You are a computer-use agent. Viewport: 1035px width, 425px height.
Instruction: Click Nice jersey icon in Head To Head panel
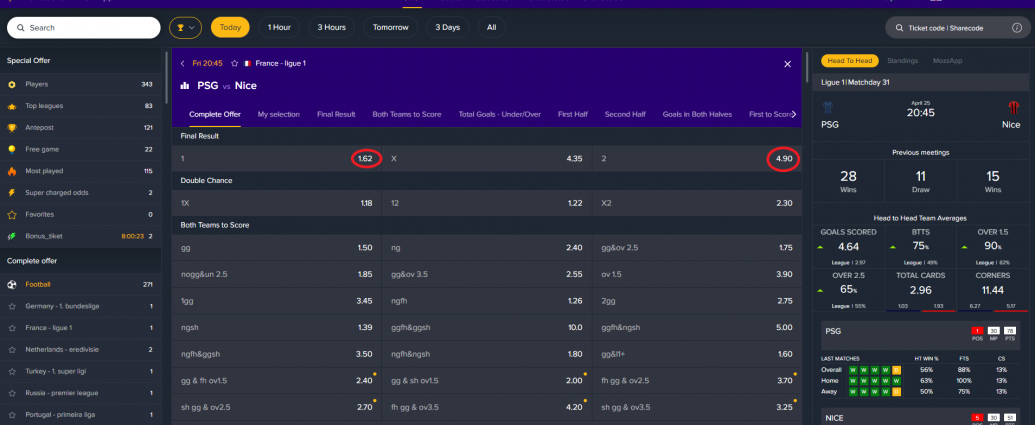click(1013, 108)
